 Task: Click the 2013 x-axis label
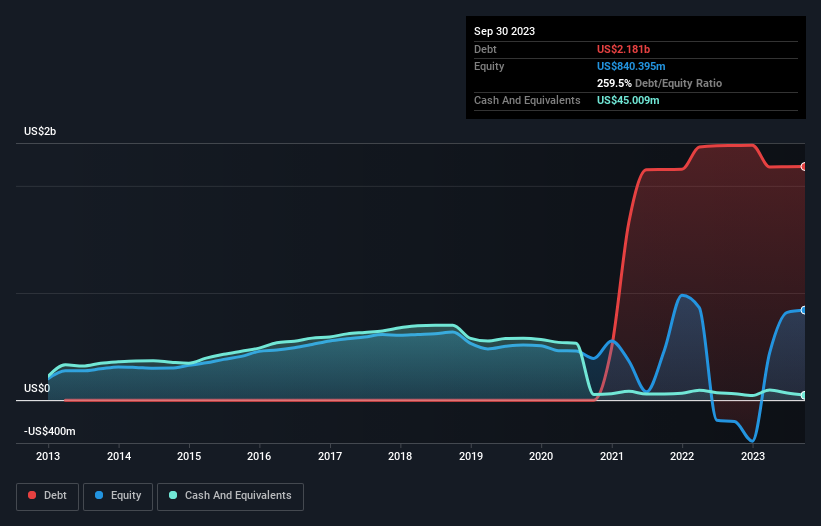coord(48,456)
